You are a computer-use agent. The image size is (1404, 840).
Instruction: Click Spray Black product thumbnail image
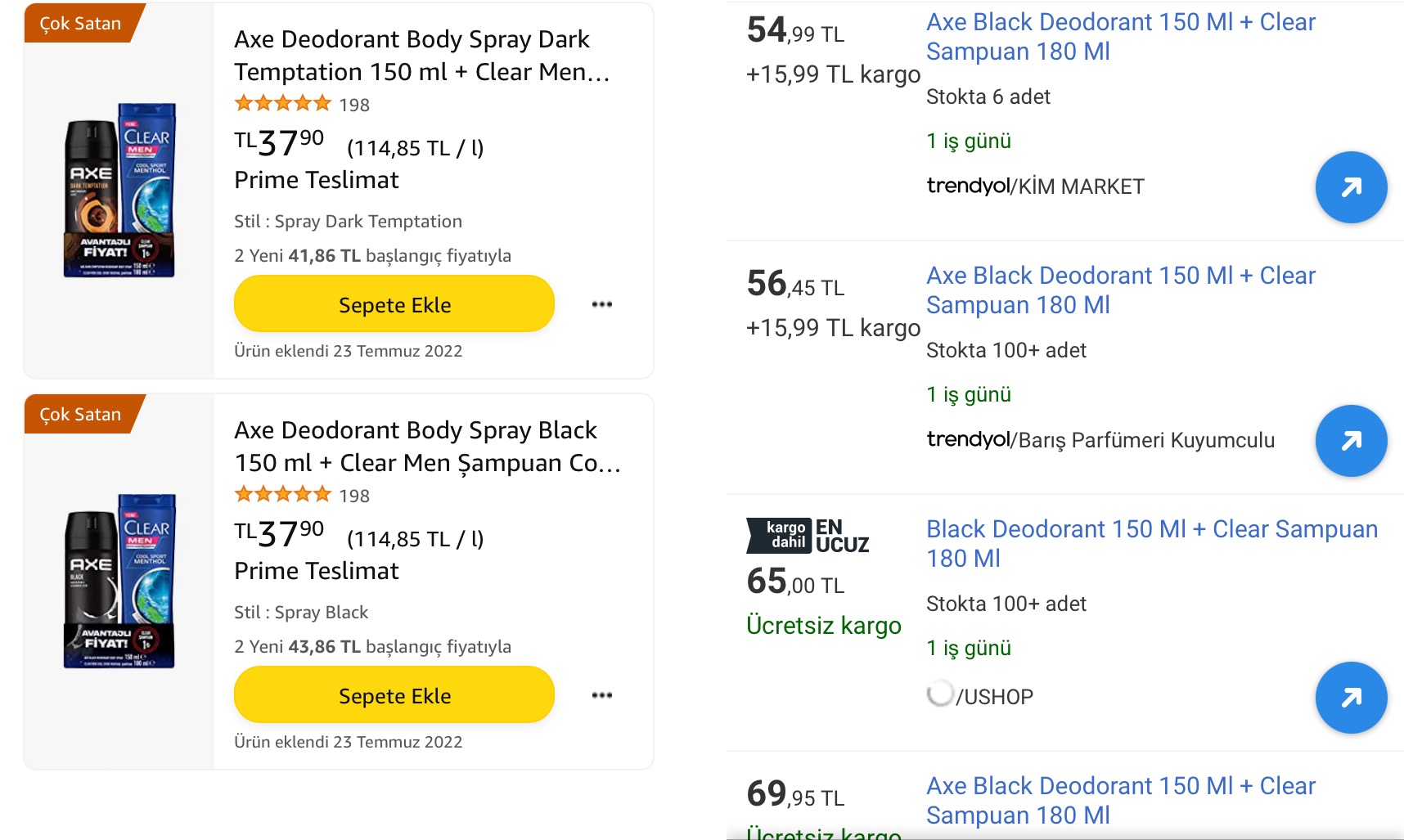point(119,582)
